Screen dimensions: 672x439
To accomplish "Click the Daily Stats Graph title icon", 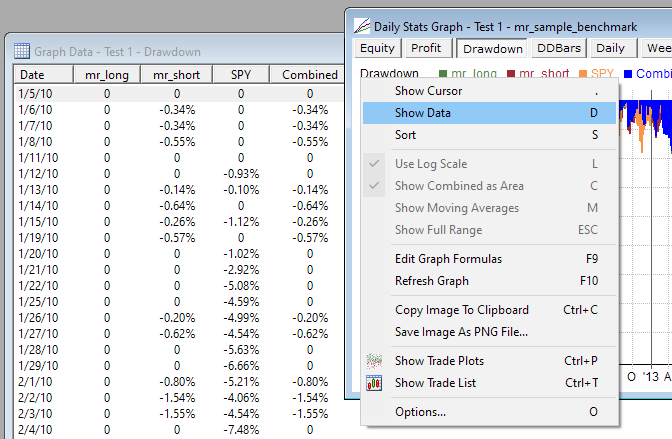I will pyautogui.click(x=360, y=25).
